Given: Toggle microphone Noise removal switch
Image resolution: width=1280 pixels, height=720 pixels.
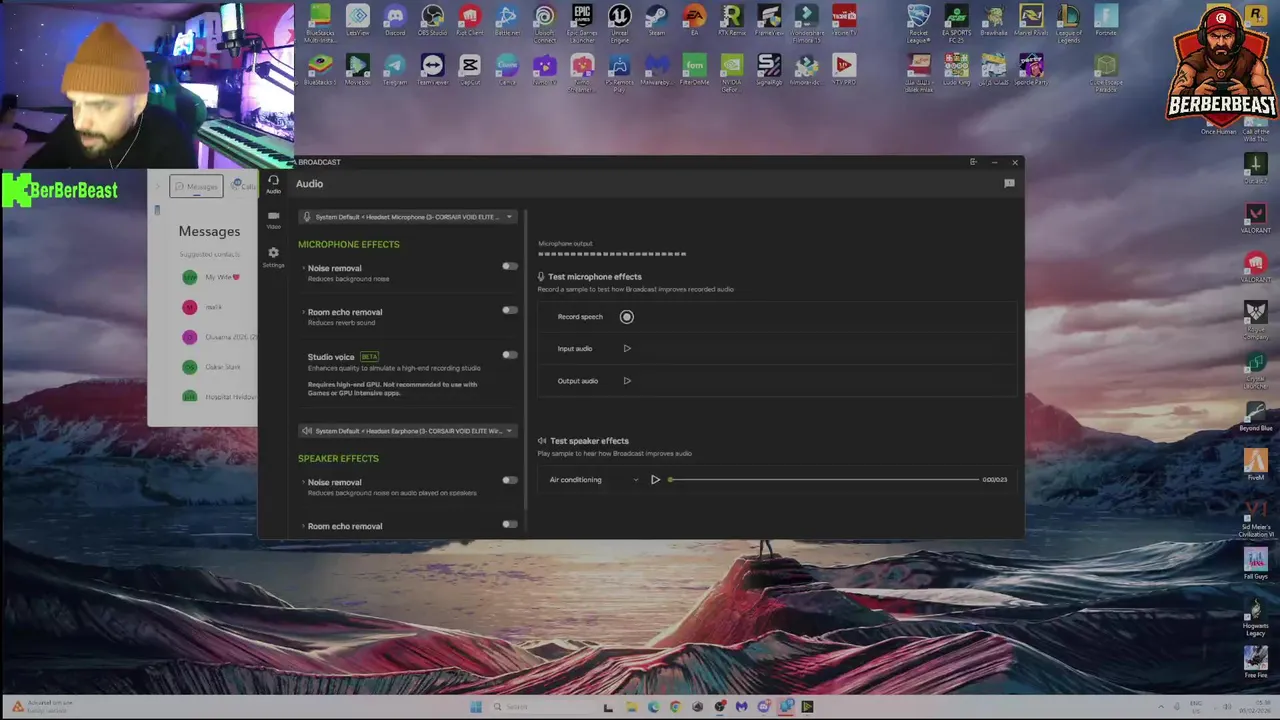Looking at the screenshot, I should (510, 266).
